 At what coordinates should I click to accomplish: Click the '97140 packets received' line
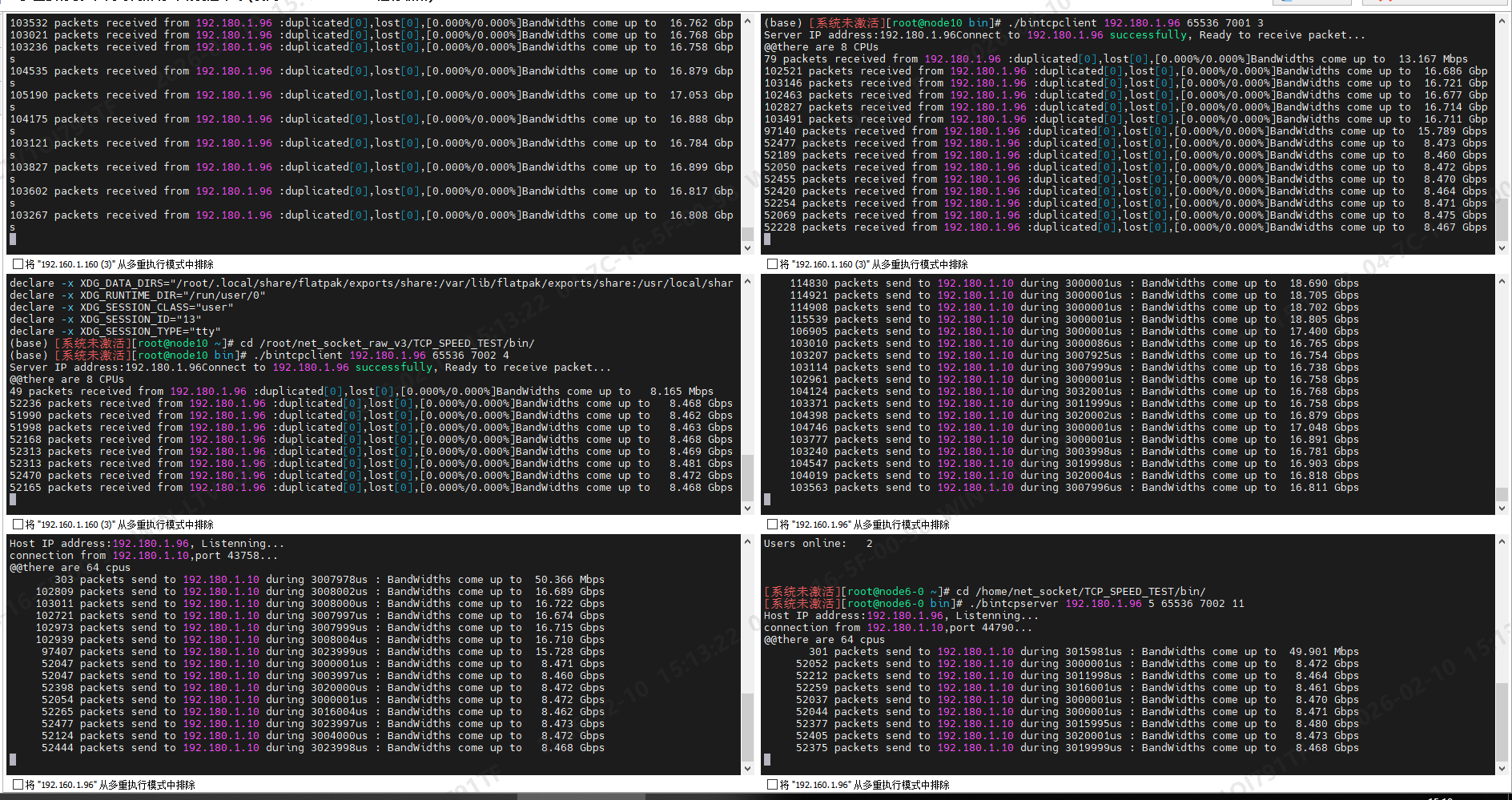pos(1126,131)
